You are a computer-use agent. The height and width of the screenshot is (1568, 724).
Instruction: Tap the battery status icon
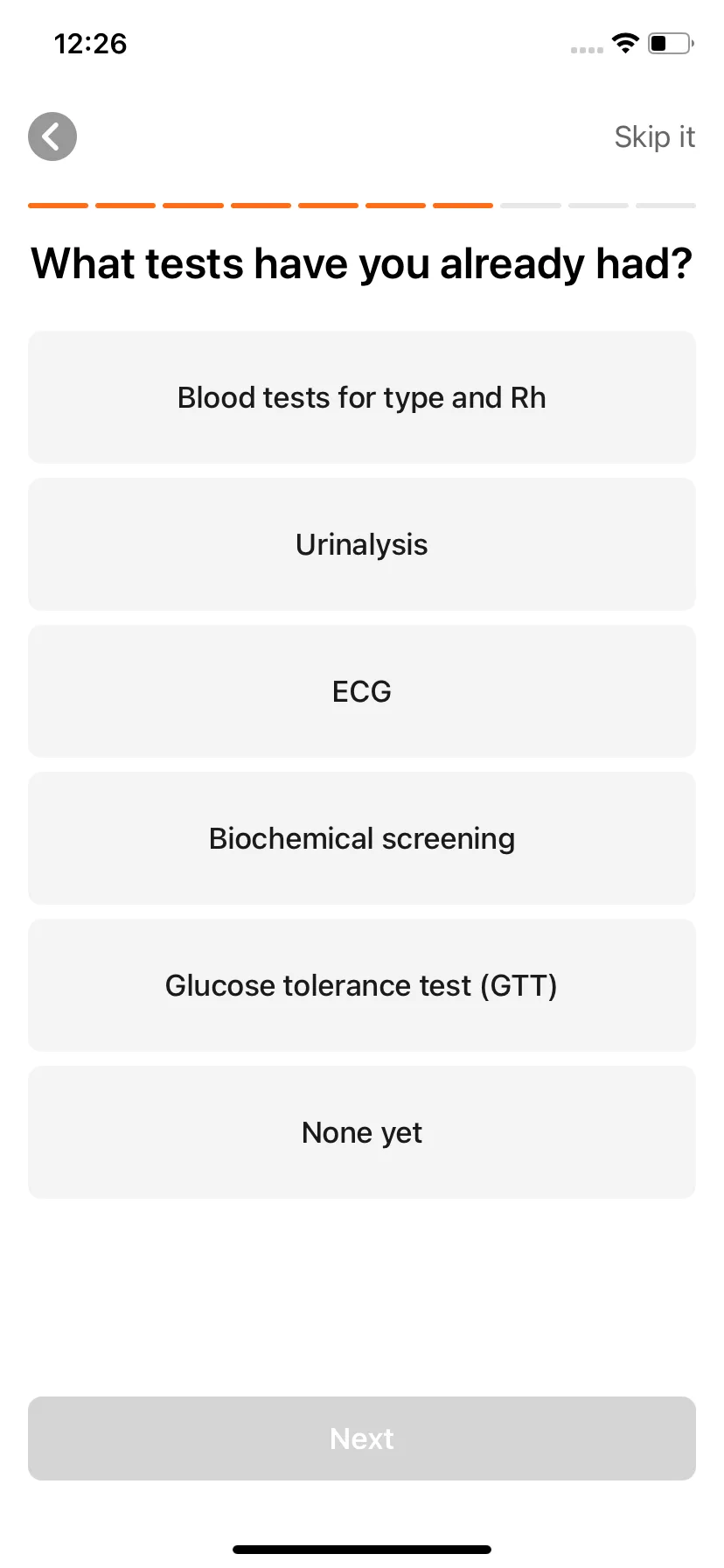point(671,43)
